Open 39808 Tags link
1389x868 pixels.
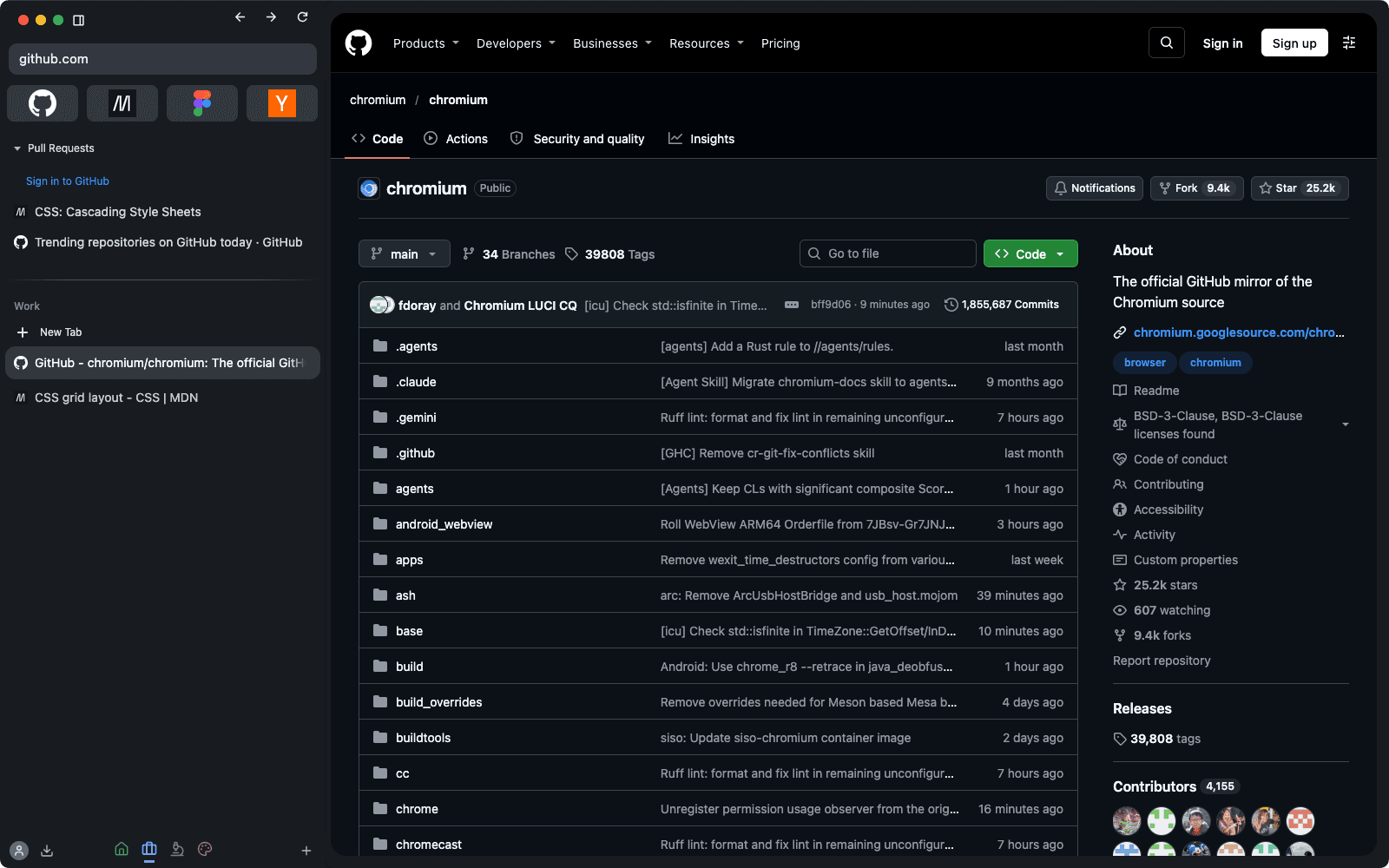[x=609, y=254]
